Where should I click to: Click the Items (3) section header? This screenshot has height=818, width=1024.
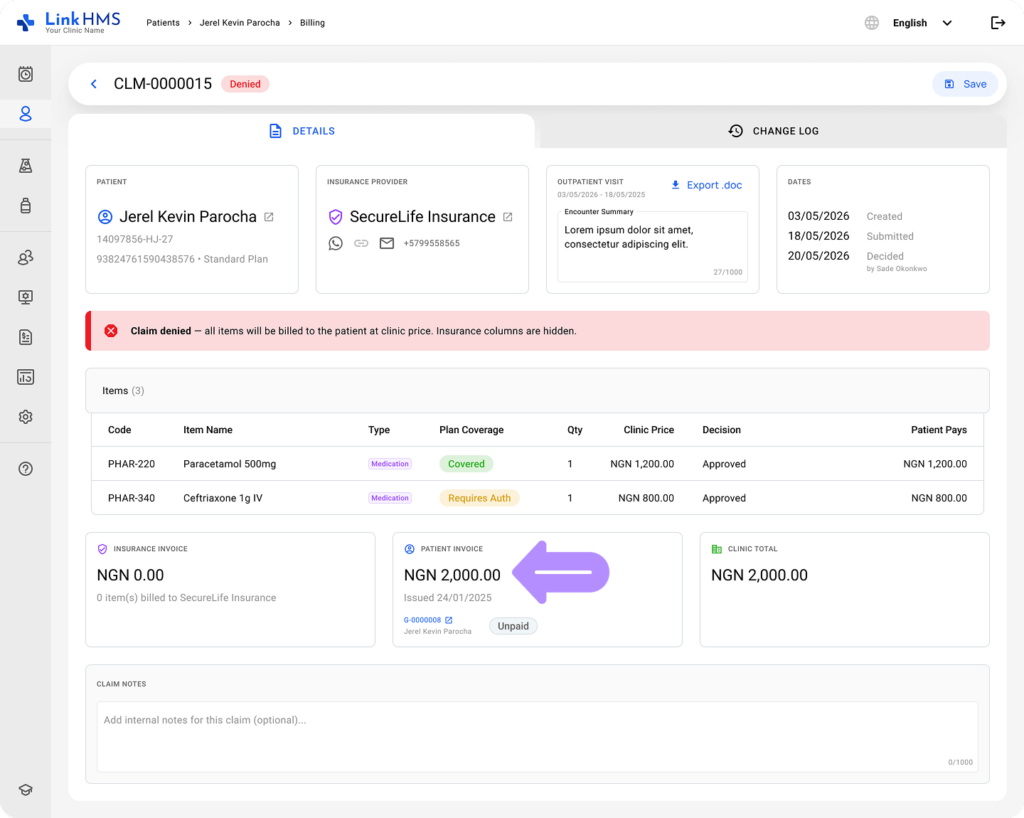(537, 390)
